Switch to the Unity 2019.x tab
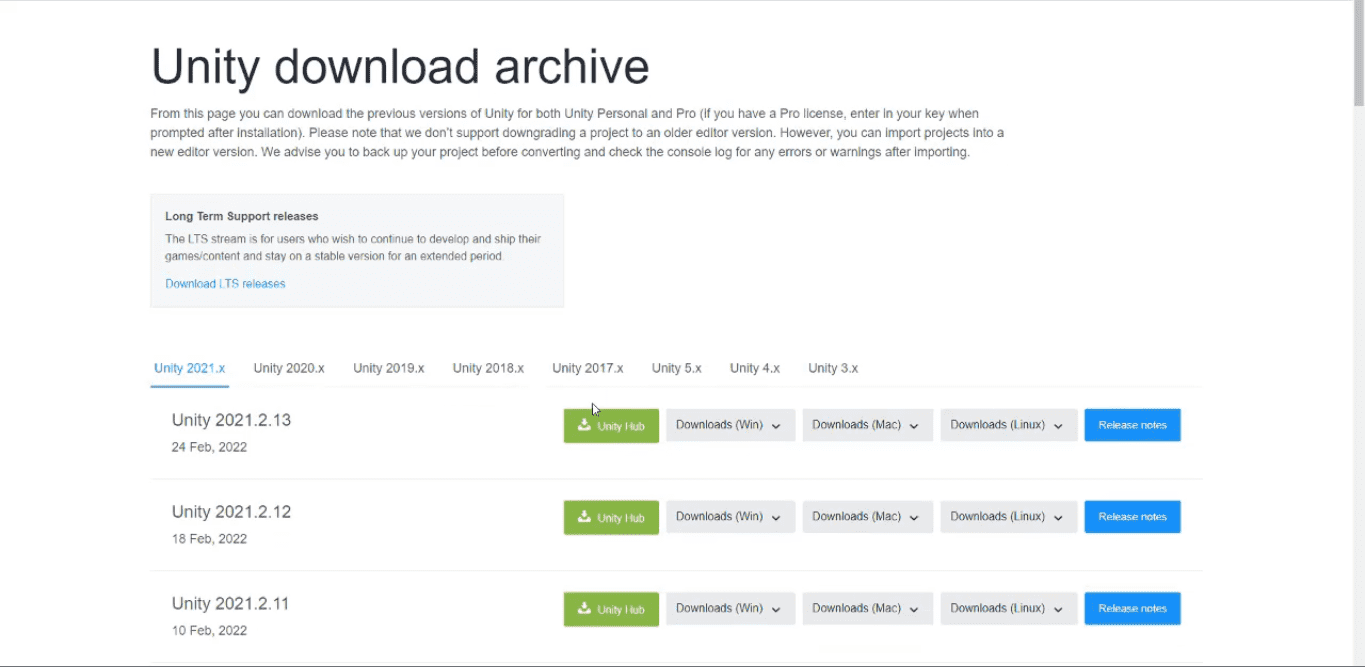 click(388, 368)
